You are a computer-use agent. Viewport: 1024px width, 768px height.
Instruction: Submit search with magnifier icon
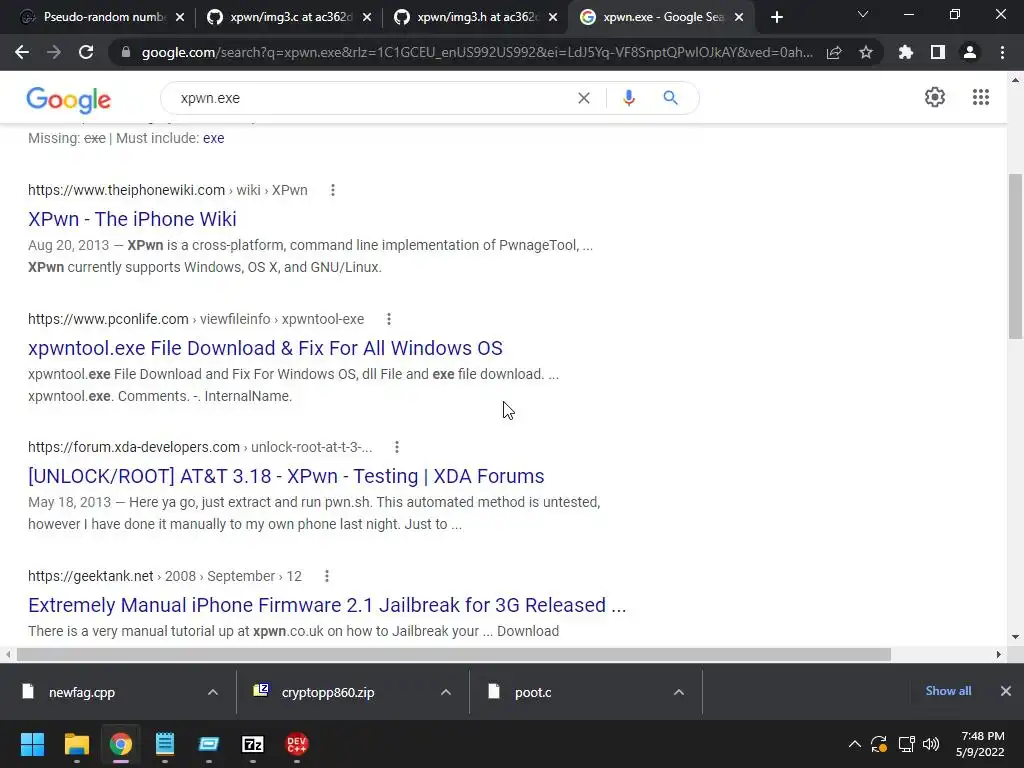[x=670, y=98]
